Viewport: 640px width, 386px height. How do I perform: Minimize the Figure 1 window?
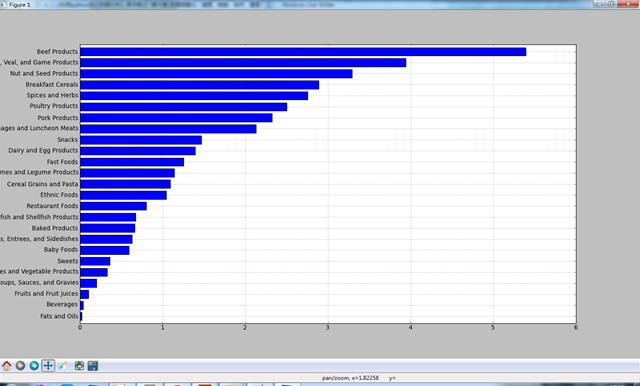pyautogui.click(x=600, y=4)
